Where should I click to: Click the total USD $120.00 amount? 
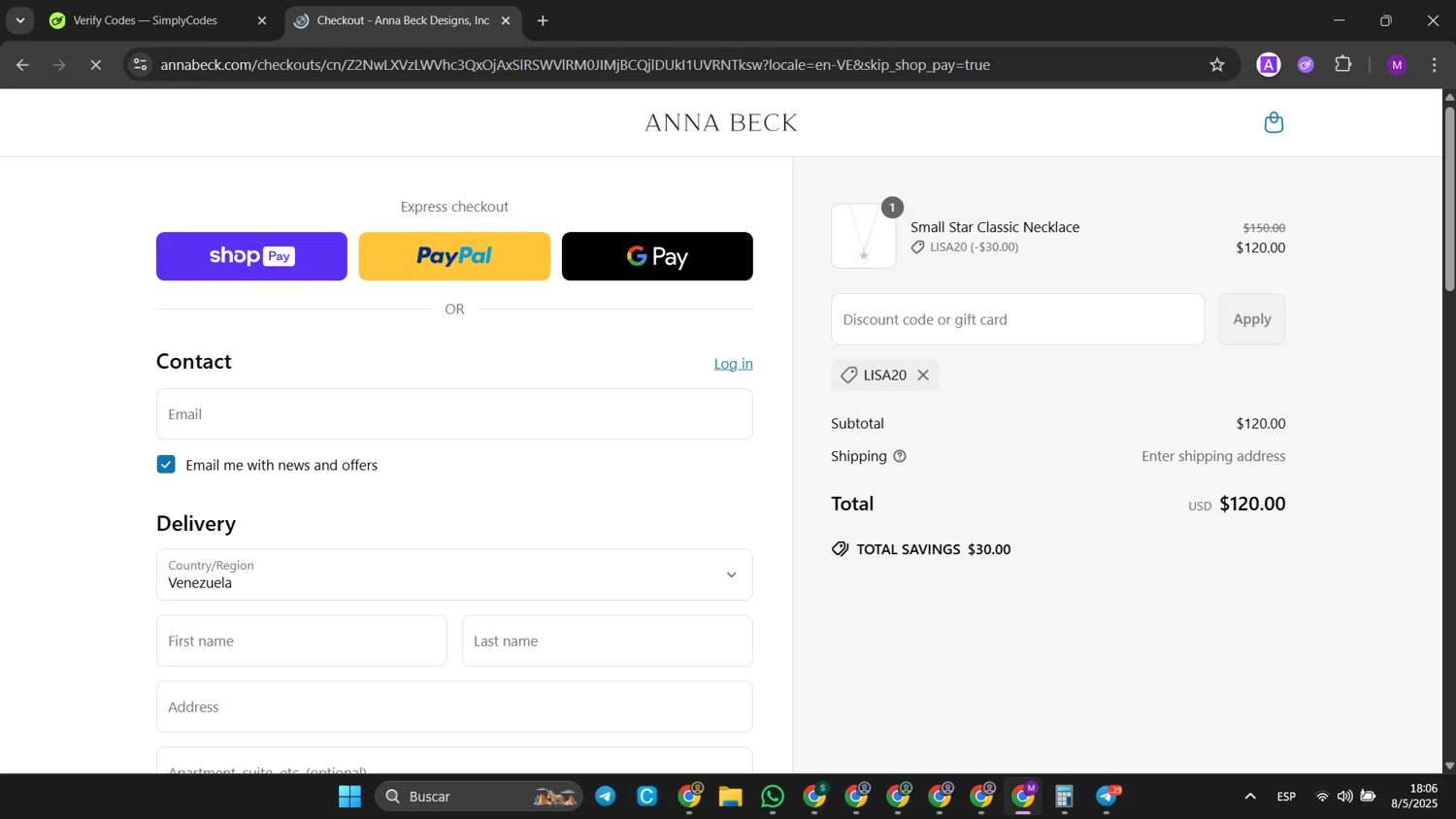coord(1237,504)
